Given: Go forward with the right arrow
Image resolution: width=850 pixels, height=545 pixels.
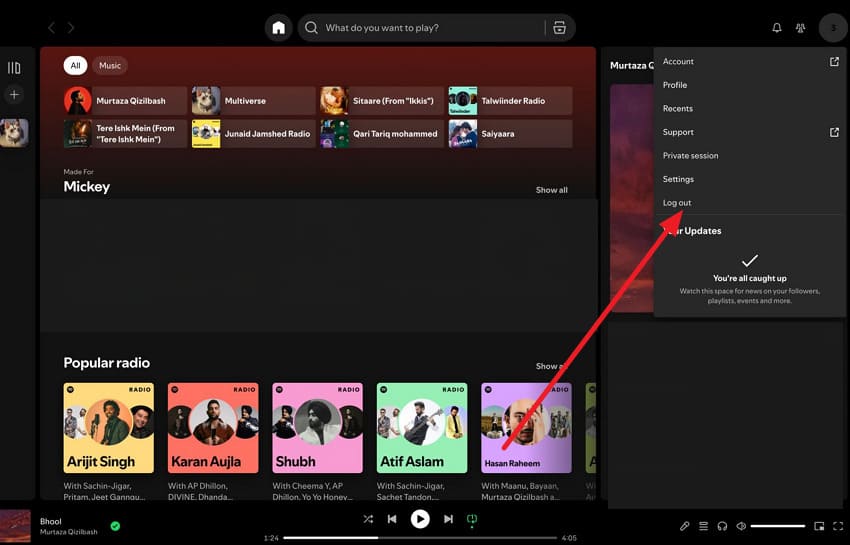Looking at the screenshot, I should [x=71, y=28].
